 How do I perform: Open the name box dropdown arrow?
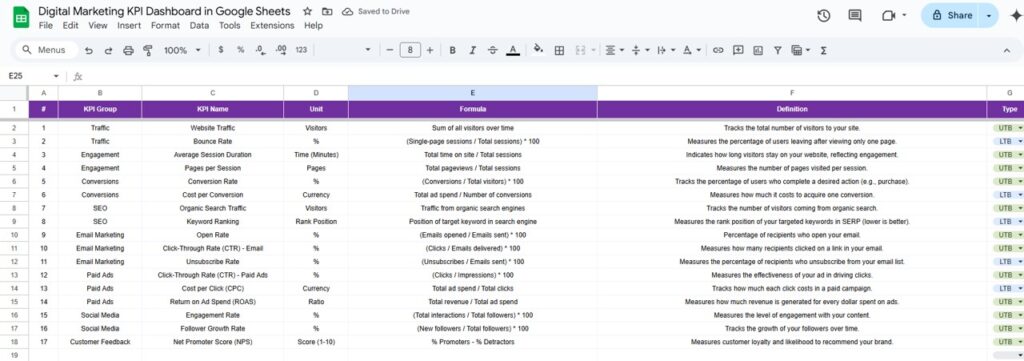click(56, 76)
